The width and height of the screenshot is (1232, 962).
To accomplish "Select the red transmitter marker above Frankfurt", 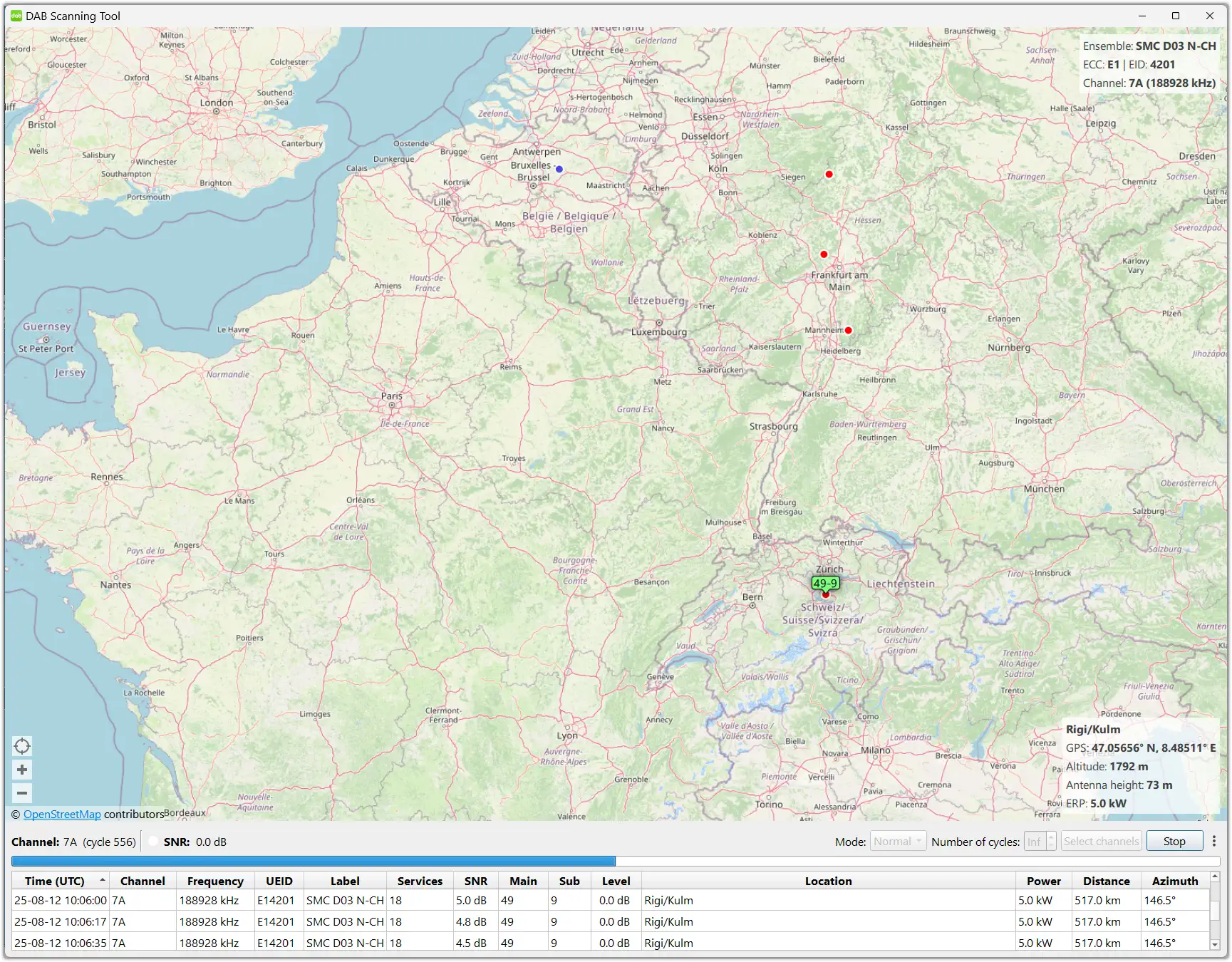I will (x=824, y=254).
